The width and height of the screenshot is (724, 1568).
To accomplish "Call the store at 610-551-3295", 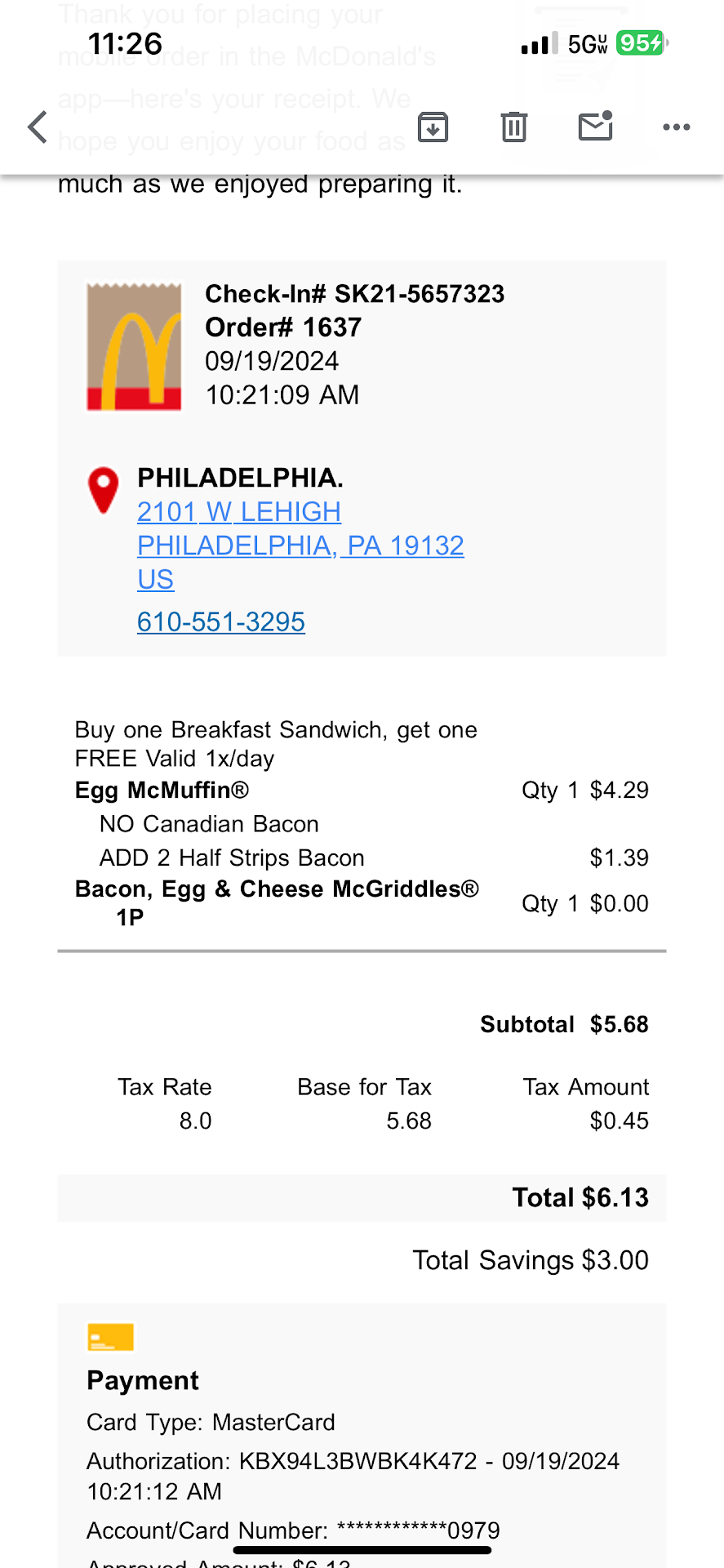I will [221, 622].
